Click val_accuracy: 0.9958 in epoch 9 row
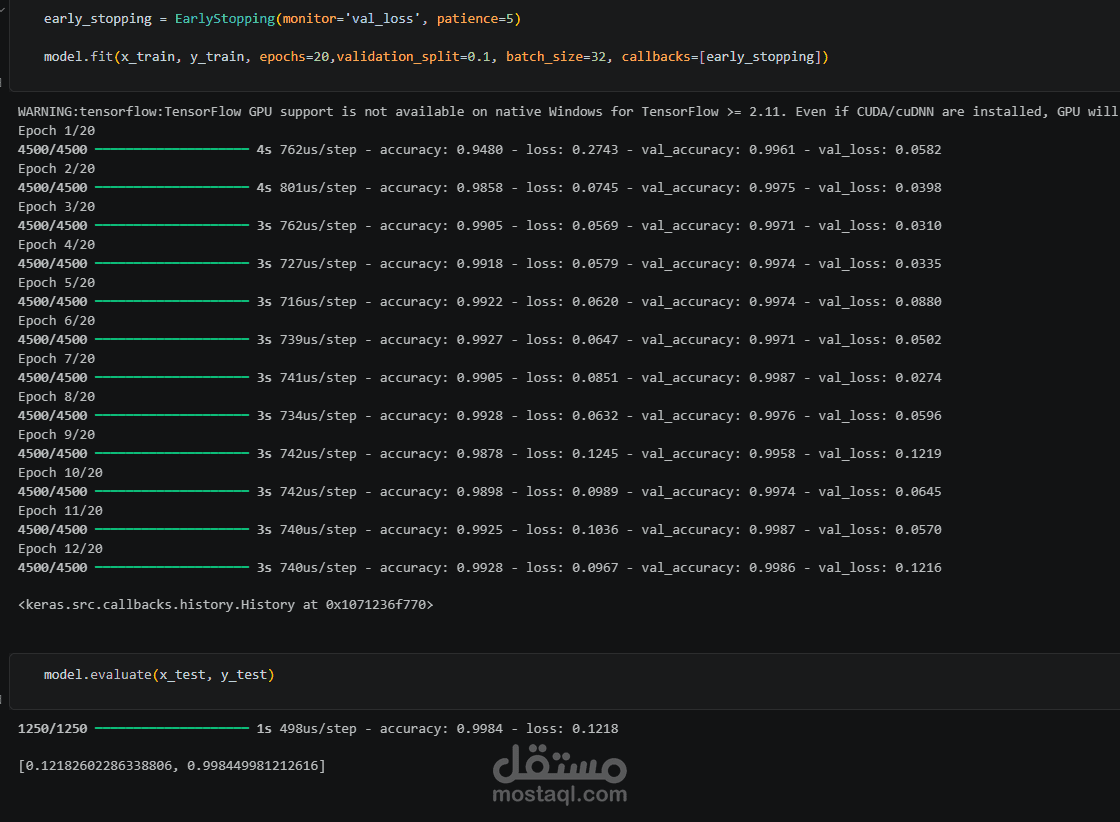The width and height of the screenshot is (1120, 822). 718,453
